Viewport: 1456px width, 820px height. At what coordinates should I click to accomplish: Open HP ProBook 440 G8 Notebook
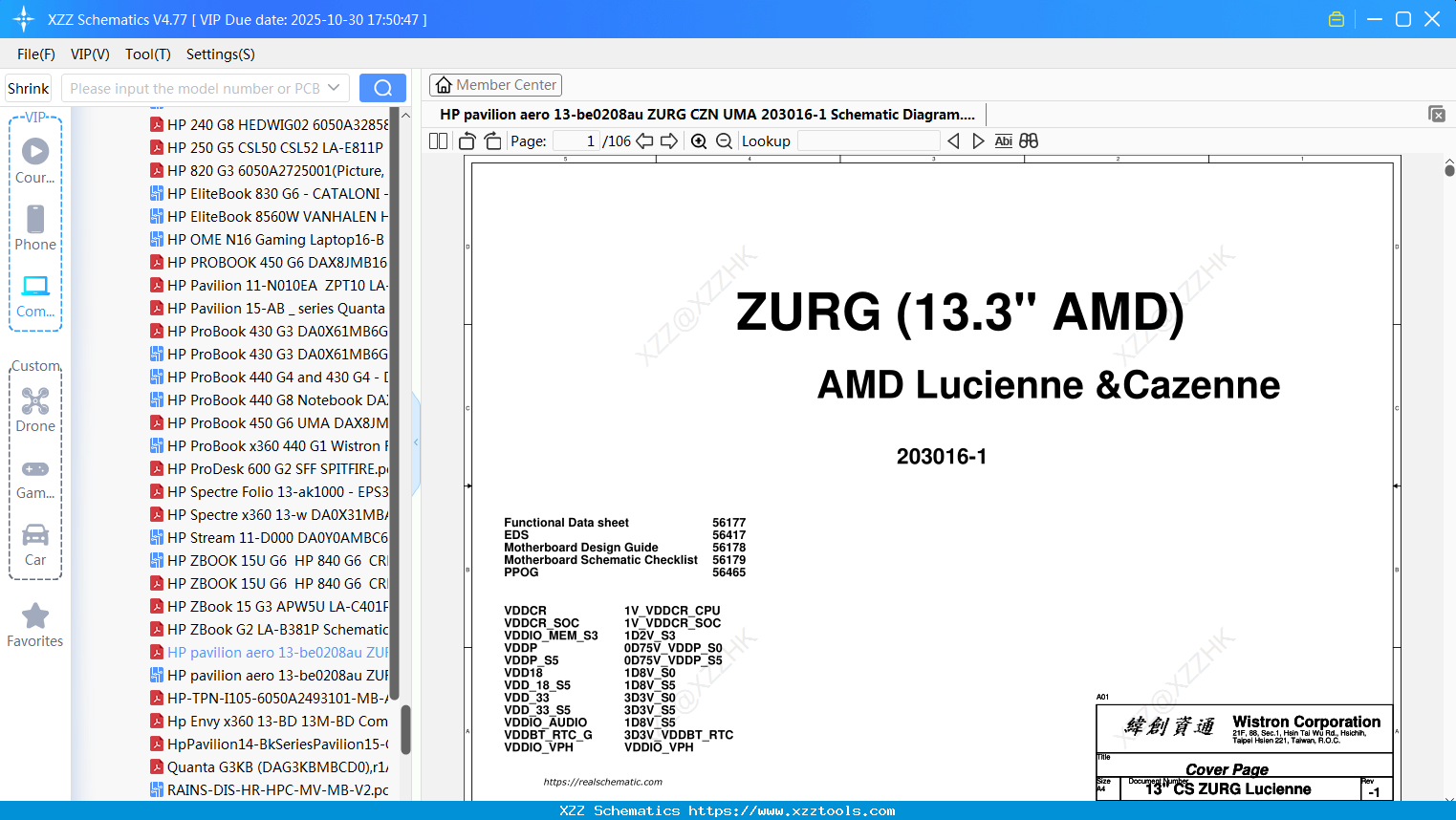tap(270, 399)
